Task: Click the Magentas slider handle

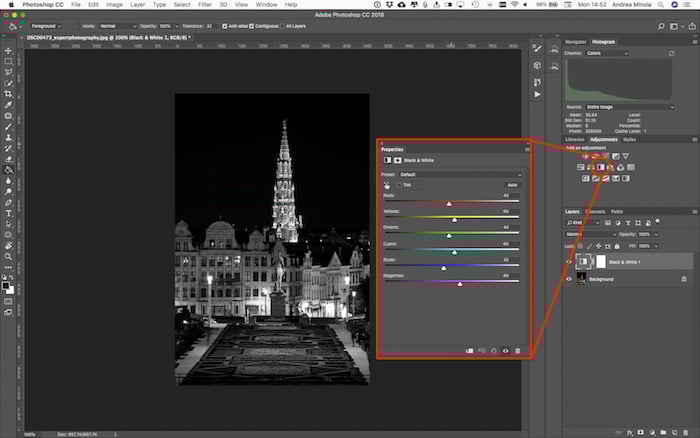Action: coord(460,284)
